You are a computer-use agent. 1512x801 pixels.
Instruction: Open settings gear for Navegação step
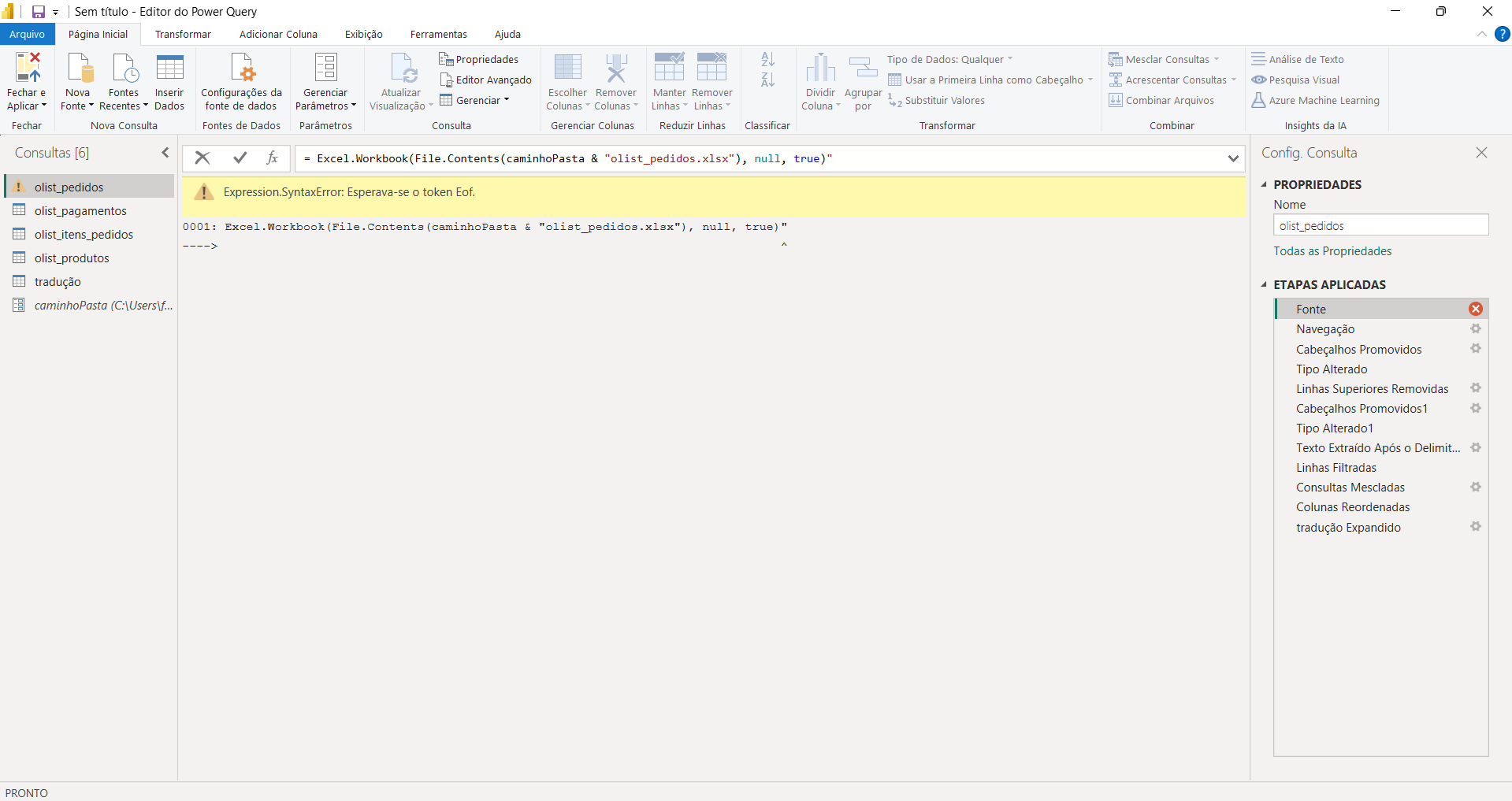tap(1476, 328)
